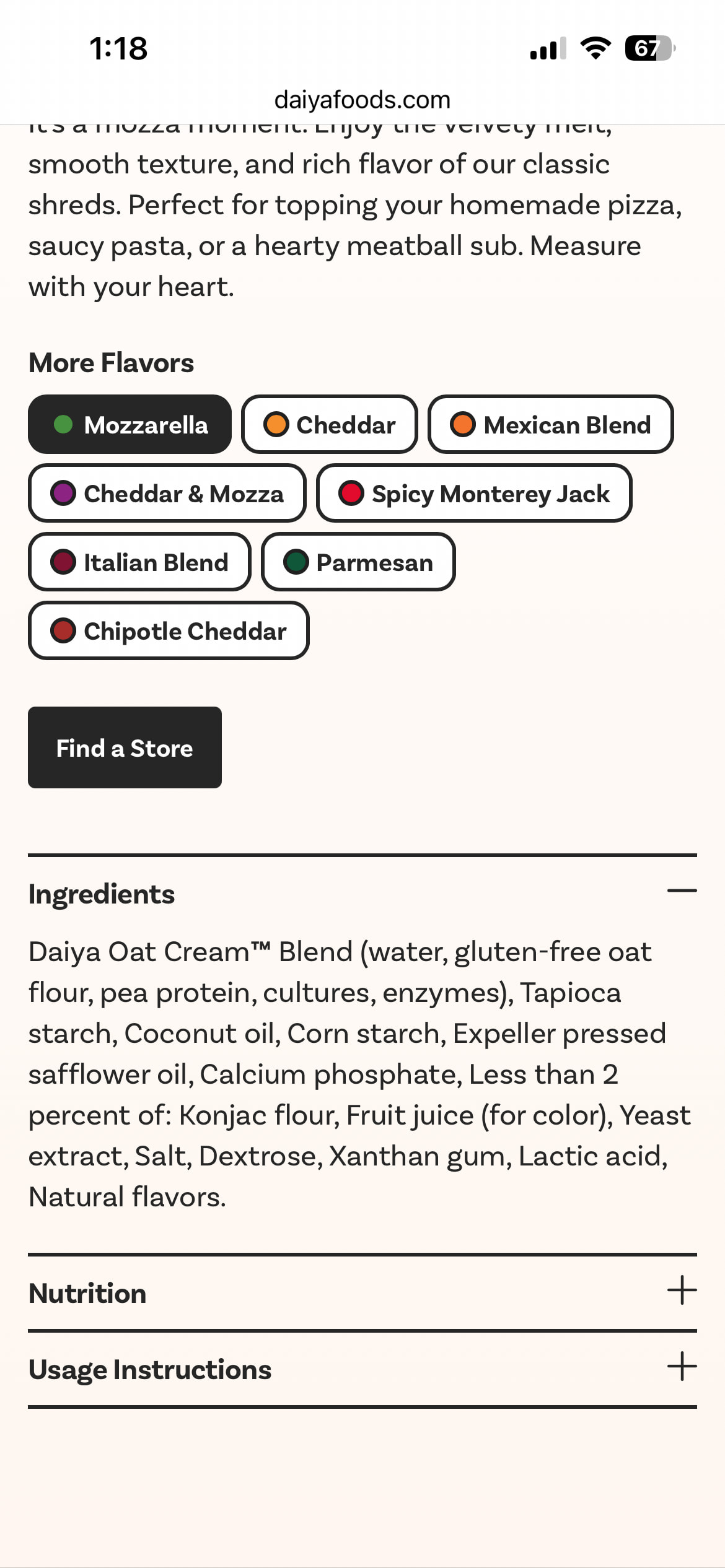Image resolution: width=725 pixels, height=1568 pixels.
Task: Choose the Italian Blend flavor
Action: pos(139,562)
